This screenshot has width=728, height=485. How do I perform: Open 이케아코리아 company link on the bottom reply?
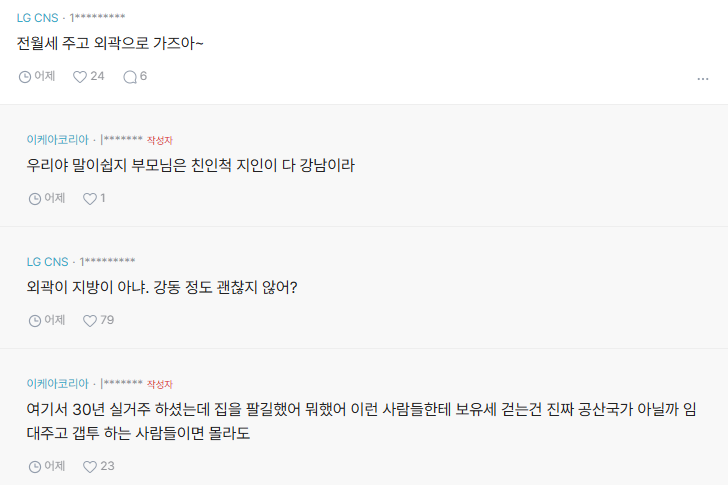[57, 384]
